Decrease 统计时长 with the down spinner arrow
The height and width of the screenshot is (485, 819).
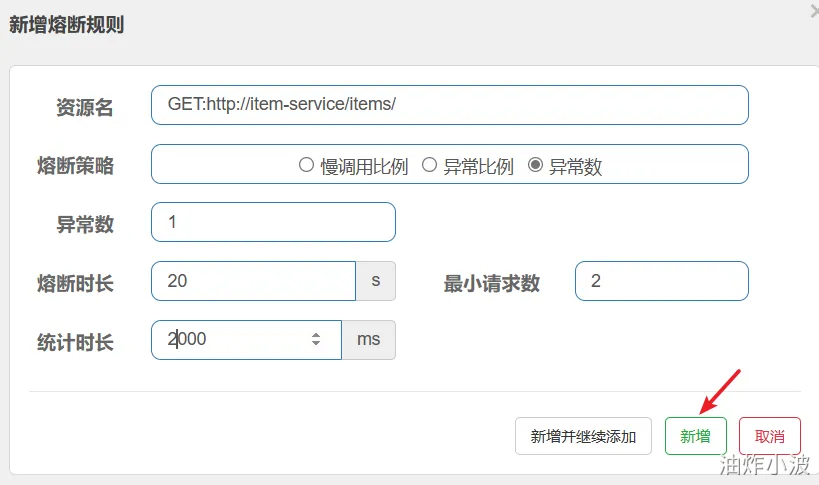tap(316, 345)
